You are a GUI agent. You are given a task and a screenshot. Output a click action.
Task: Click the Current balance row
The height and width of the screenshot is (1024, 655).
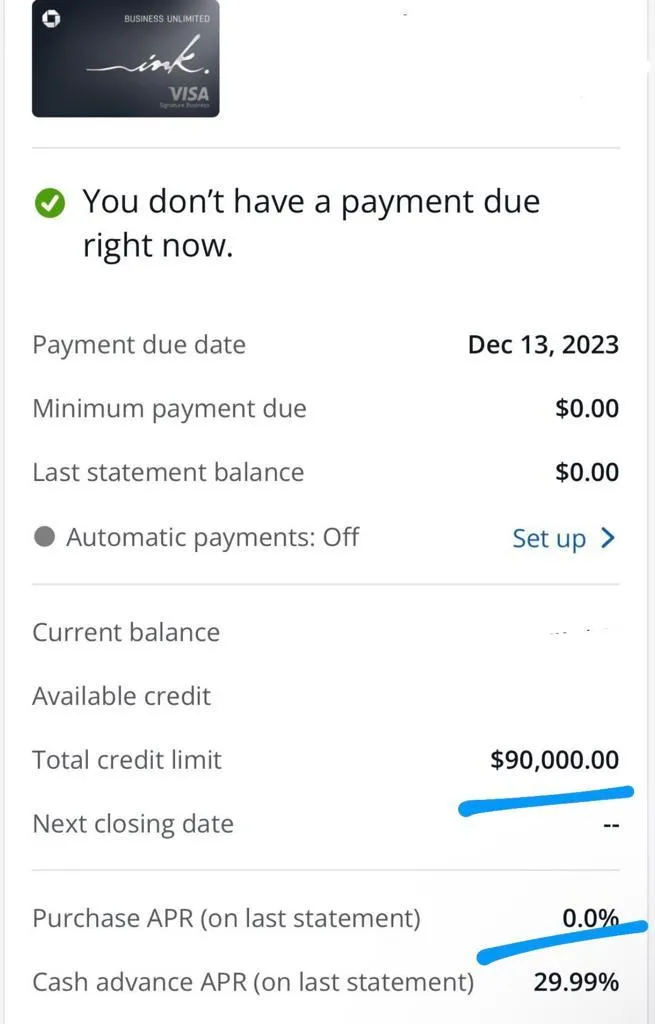pyautogui.click(x=325, y=632)
